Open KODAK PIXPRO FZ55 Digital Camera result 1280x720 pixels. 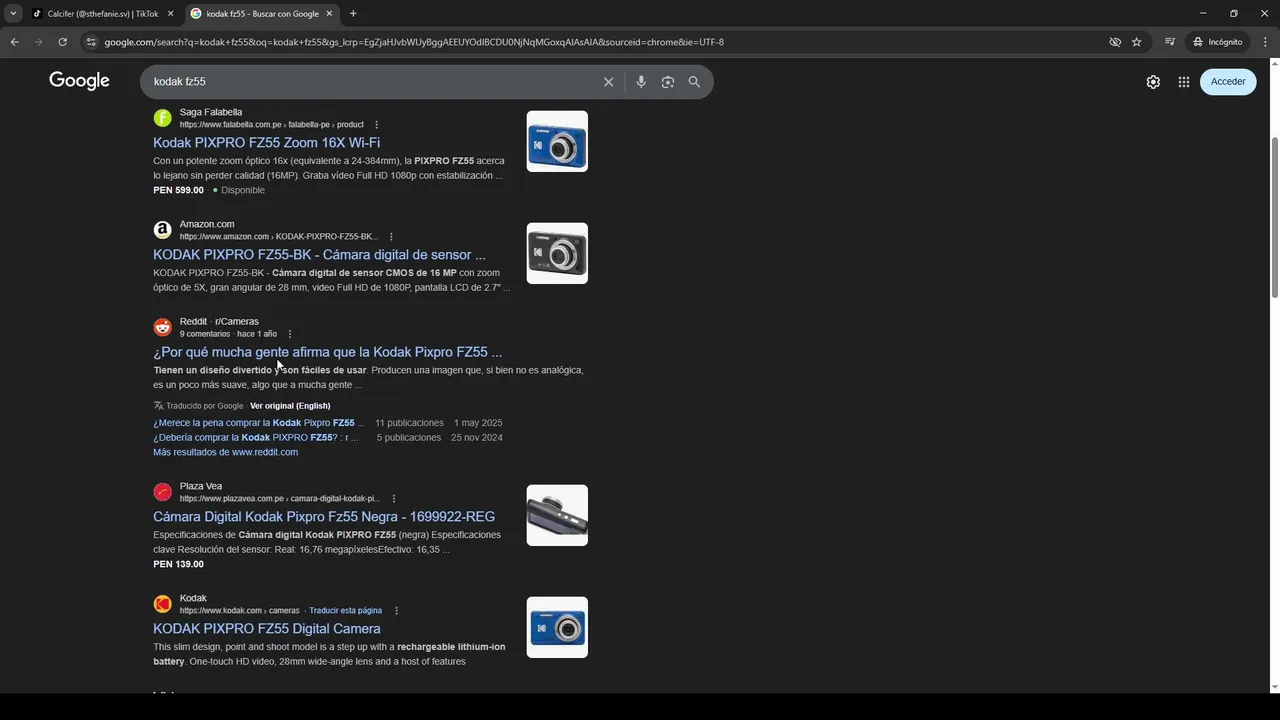coord(266,629)
